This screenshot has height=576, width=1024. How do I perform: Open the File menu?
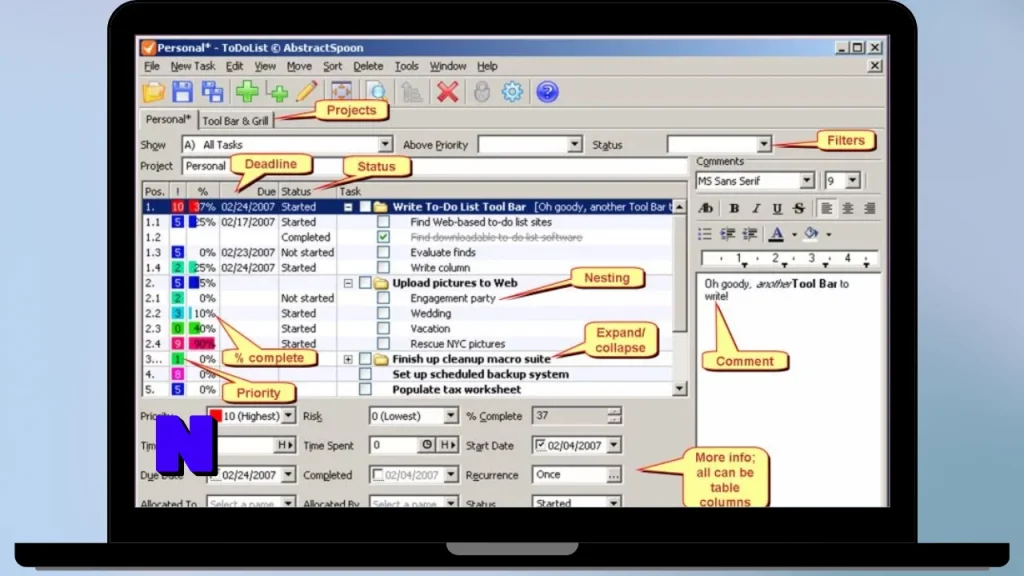pyautogui.click(x=152, y=66)
